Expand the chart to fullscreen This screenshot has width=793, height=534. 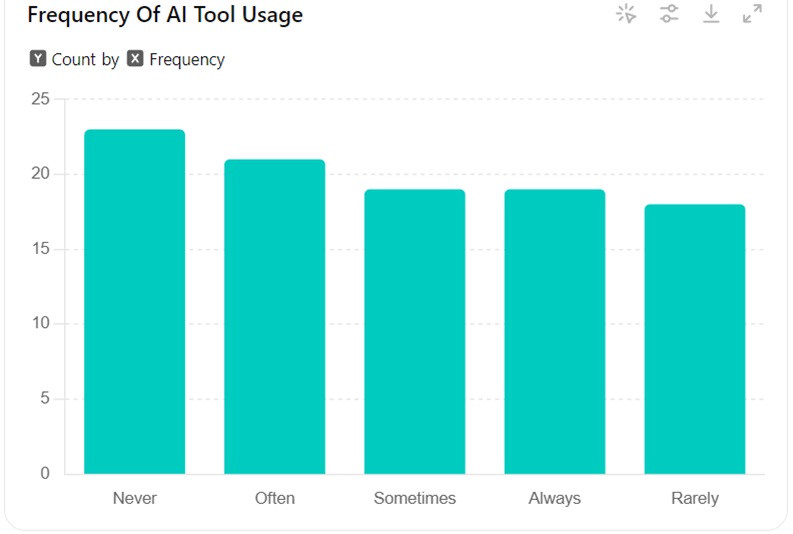tap(753, 14)
